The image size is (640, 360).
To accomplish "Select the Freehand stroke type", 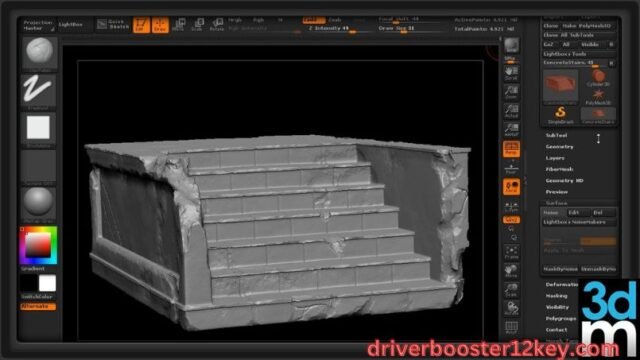I will (38, 91).
